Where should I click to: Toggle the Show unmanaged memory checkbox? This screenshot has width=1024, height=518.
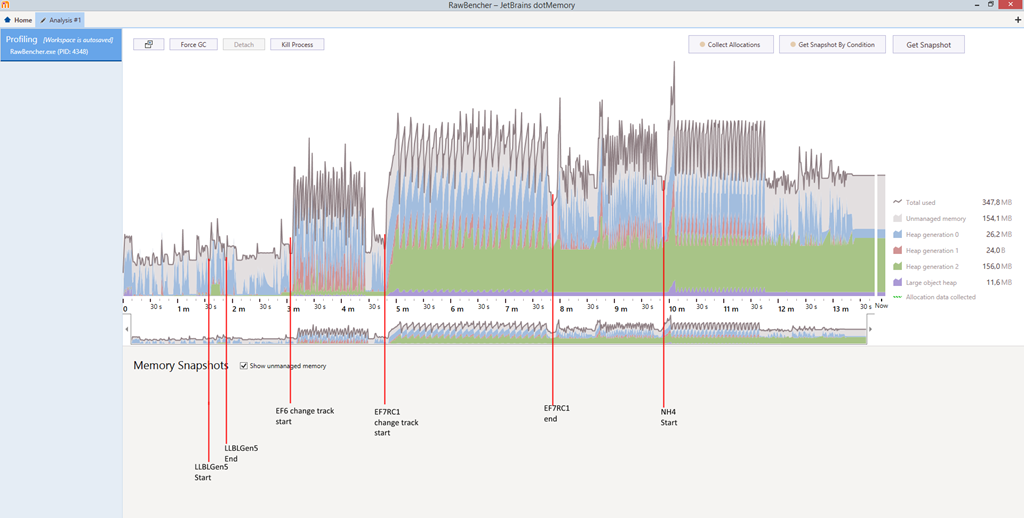244,366
